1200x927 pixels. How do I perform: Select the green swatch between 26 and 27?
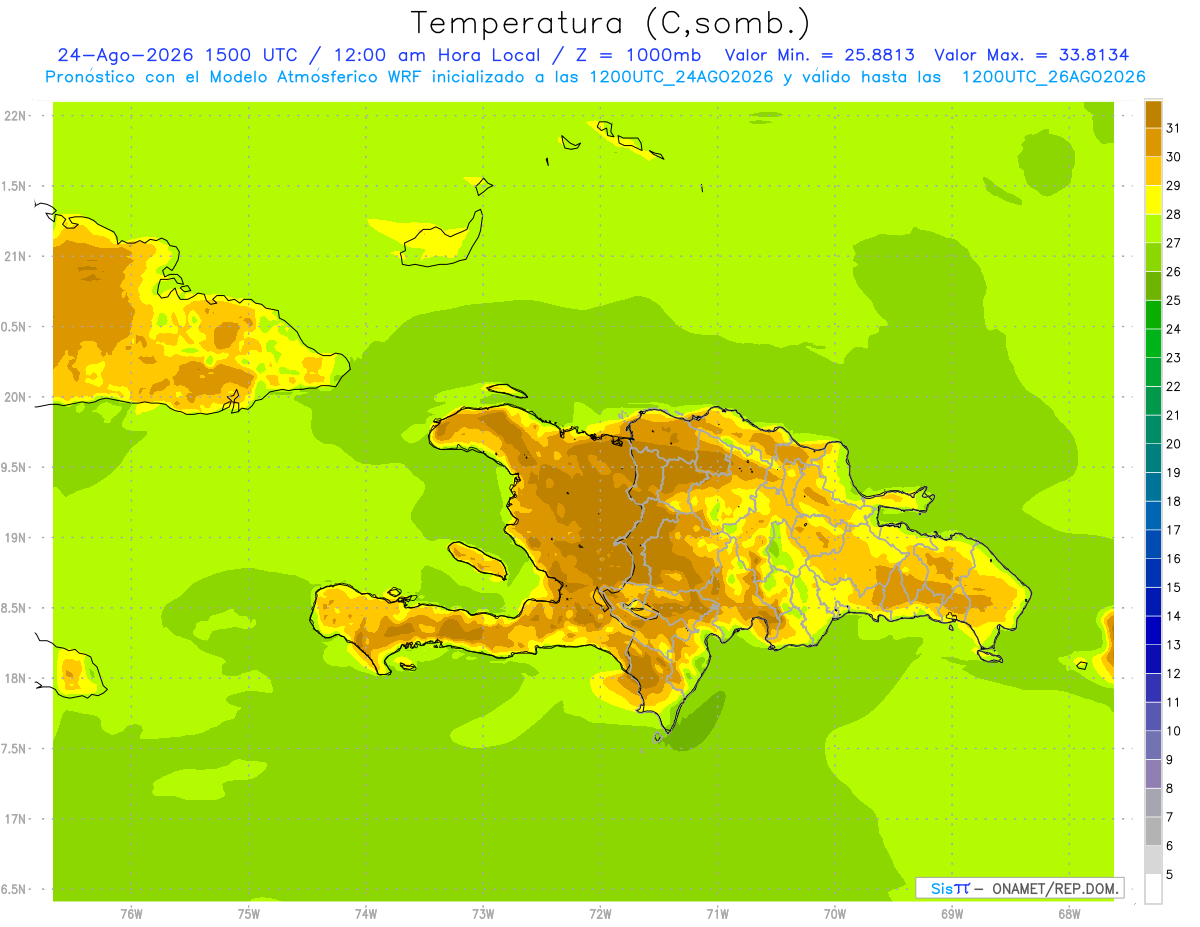(x=1153, y=257)
